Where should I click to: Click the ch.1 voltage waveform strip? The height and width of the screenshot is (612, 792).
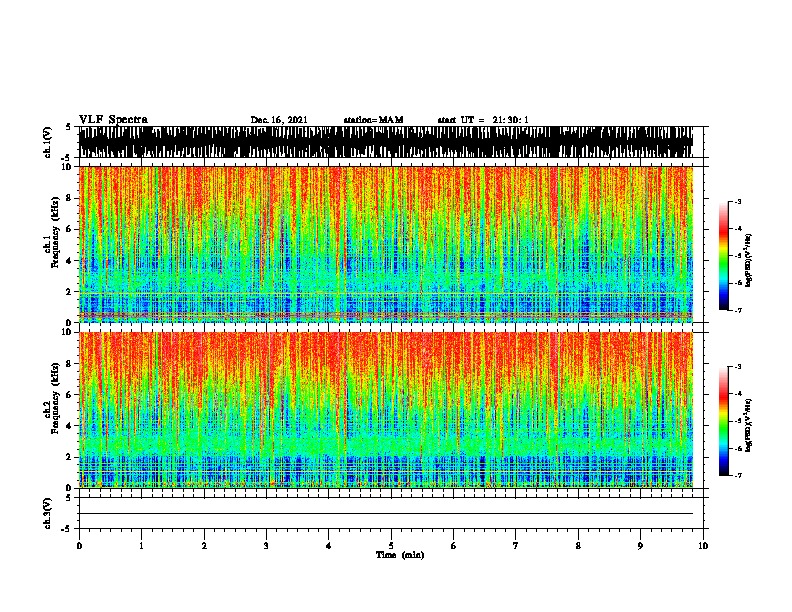tap(386, 142)
